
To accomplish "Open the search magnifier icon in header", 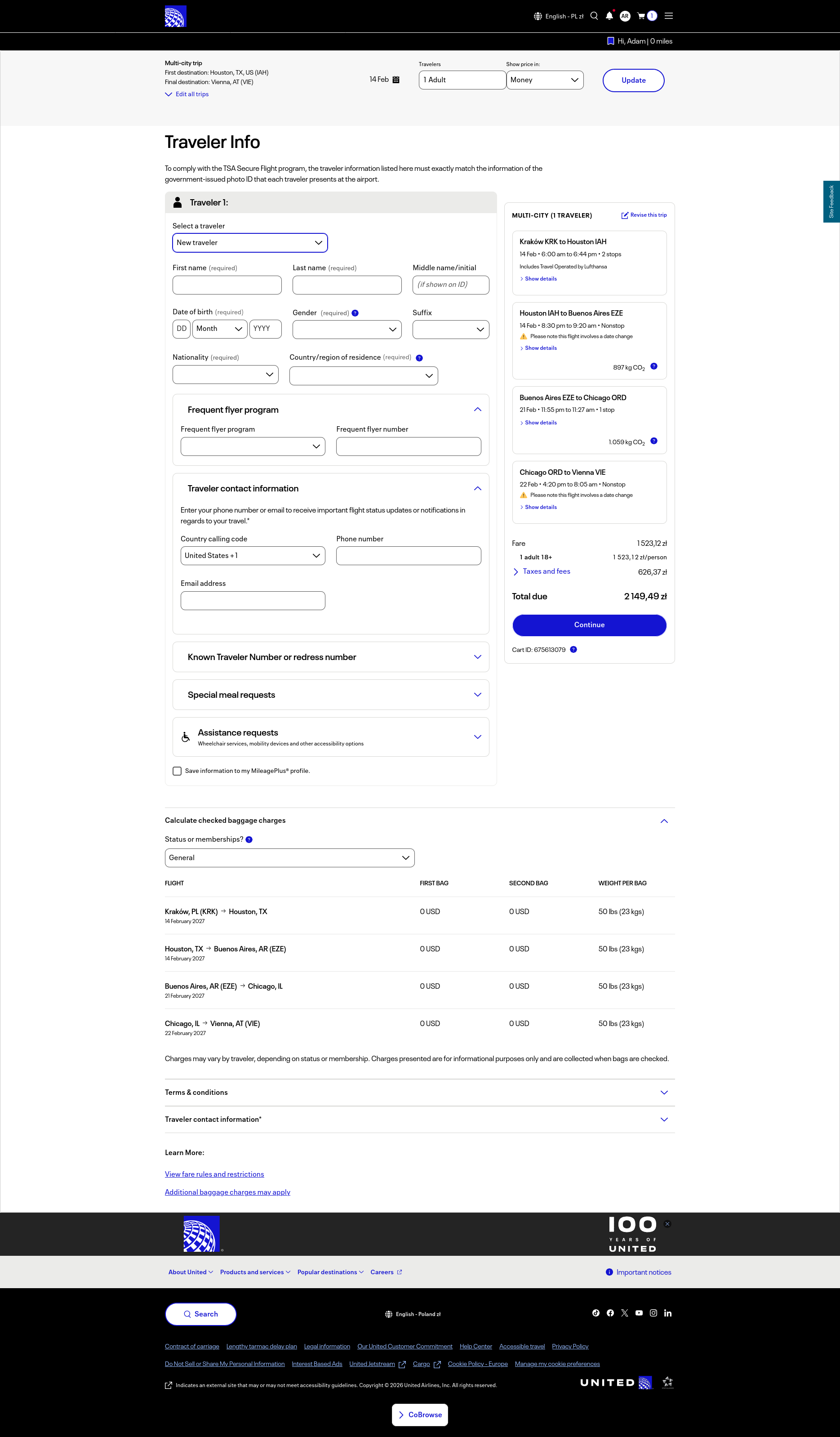I will (595, 16).
